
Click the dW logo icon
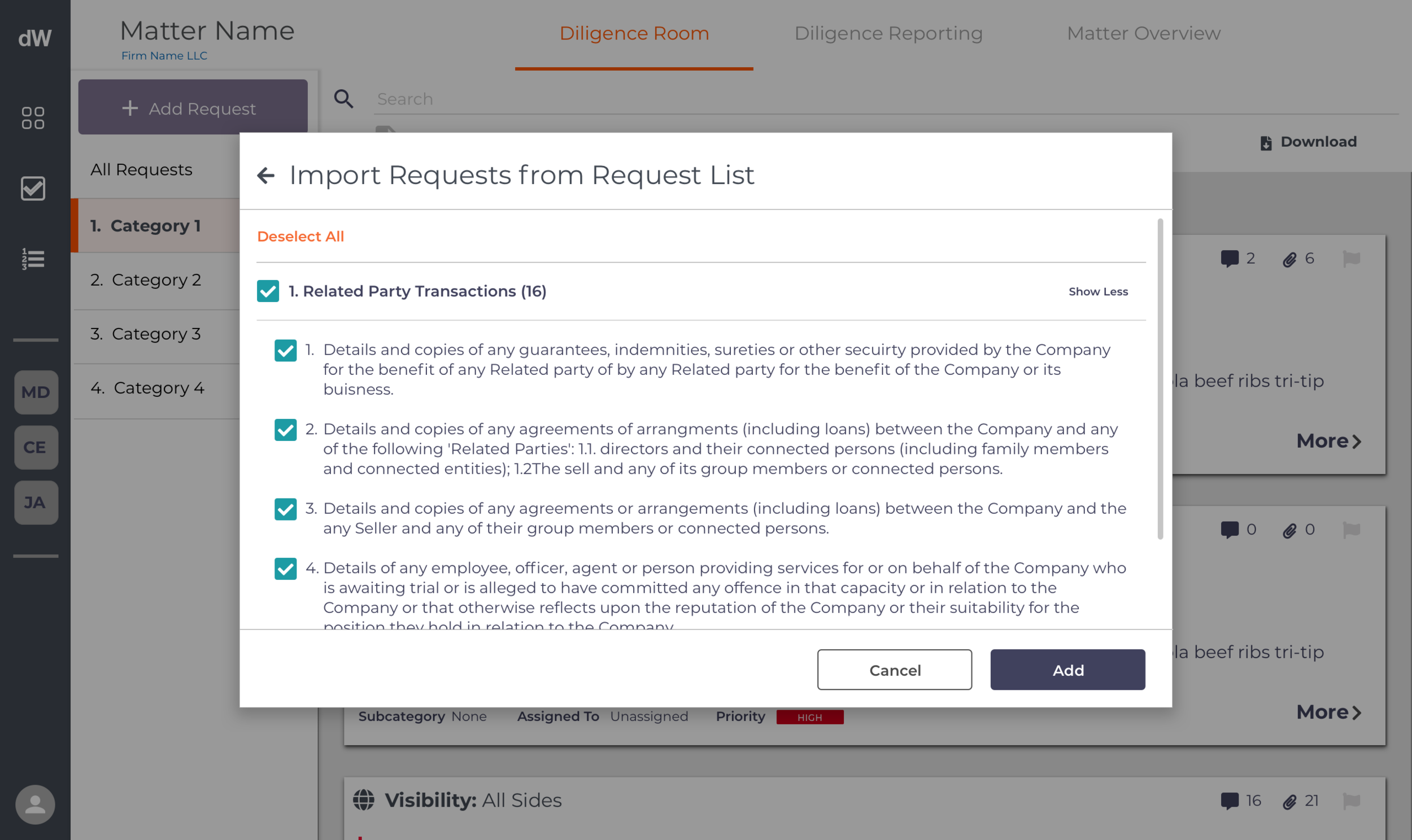(34, 38)
